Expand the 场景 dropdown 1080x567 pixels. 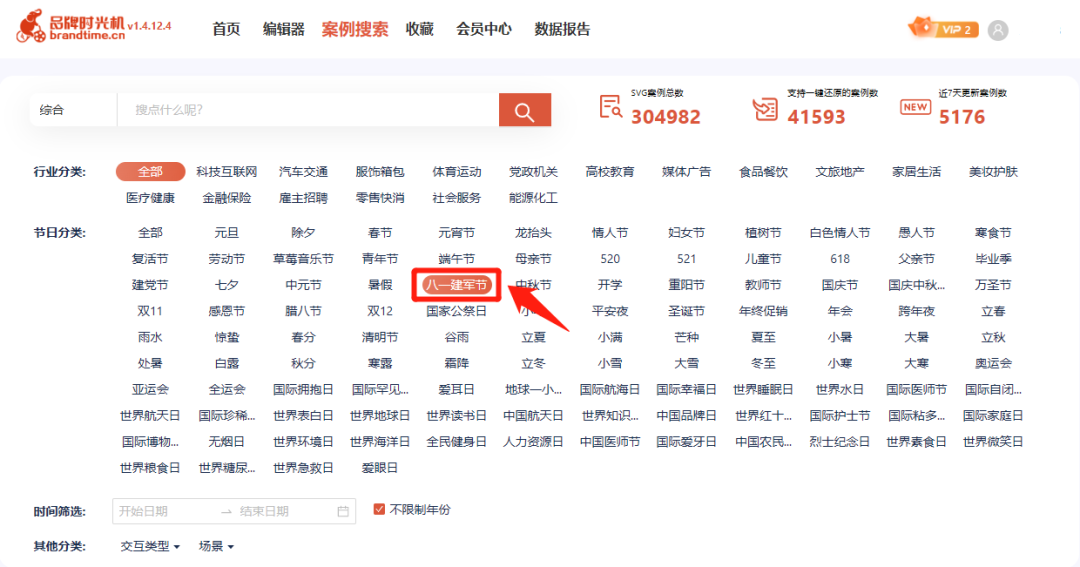click(x=216, y=546)
